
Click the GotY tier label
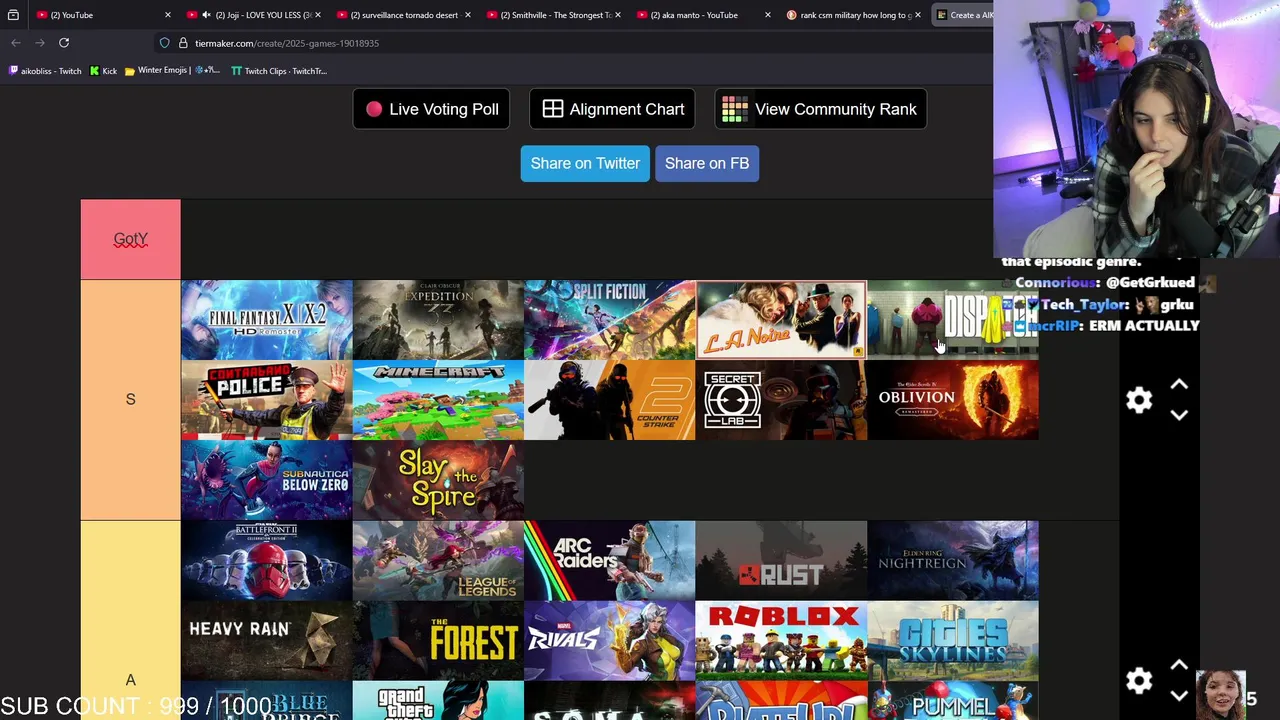131,239
